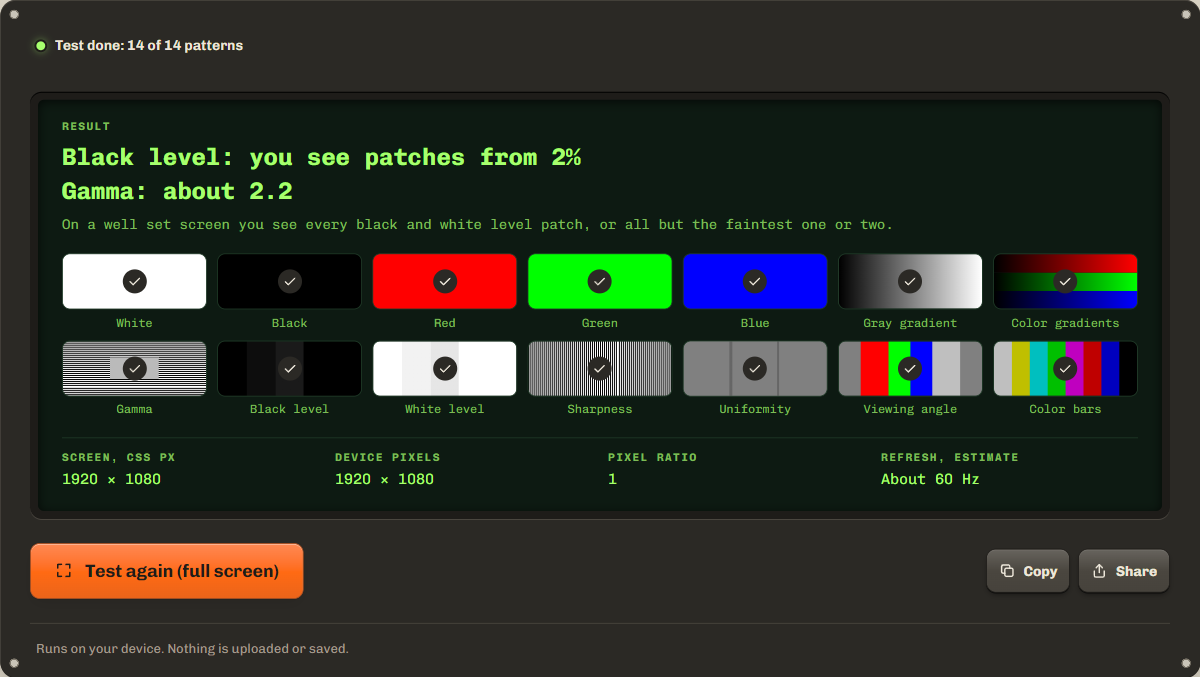The height and width of the screenshot is (677, 1200).
Task: Select the Gray gradient pattern thumbnail
Action: [x=910, y=281]
